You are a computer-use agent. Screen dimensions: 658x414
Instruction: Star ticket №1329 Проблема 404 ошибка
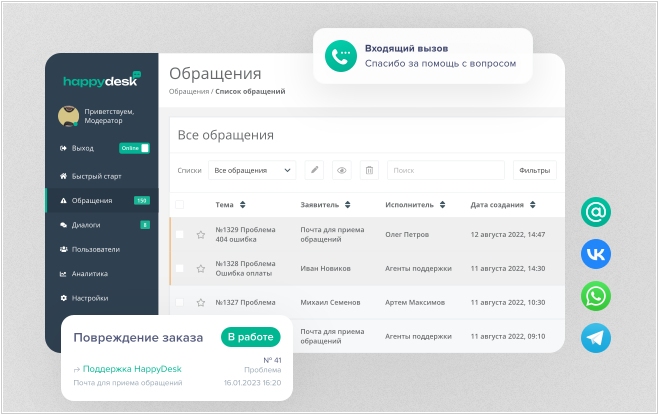(x=201, y=234)
